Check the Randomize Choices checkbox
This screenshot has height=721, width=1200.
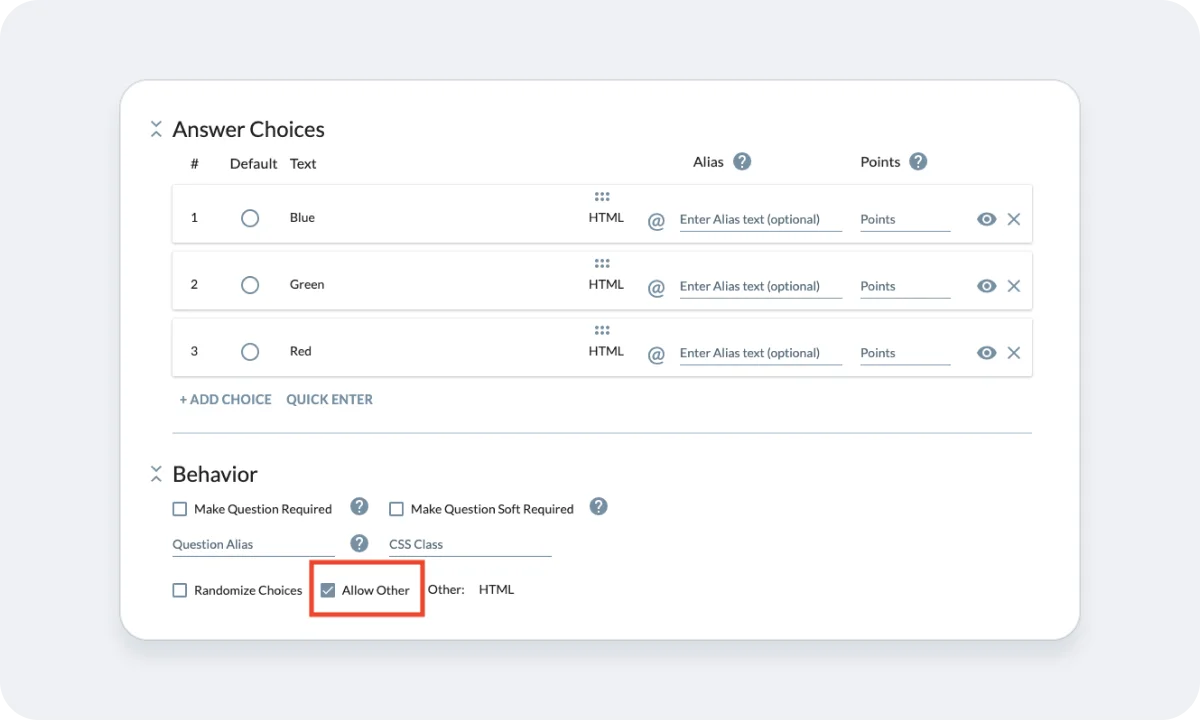coord(179,590)
